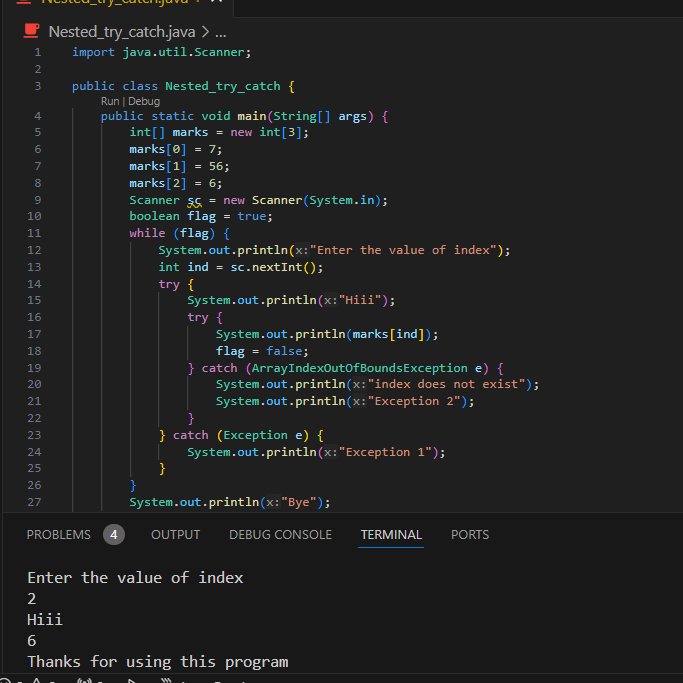Click line number 4 in the gutter
Screen dimensions: 683x683
[37, 116]
